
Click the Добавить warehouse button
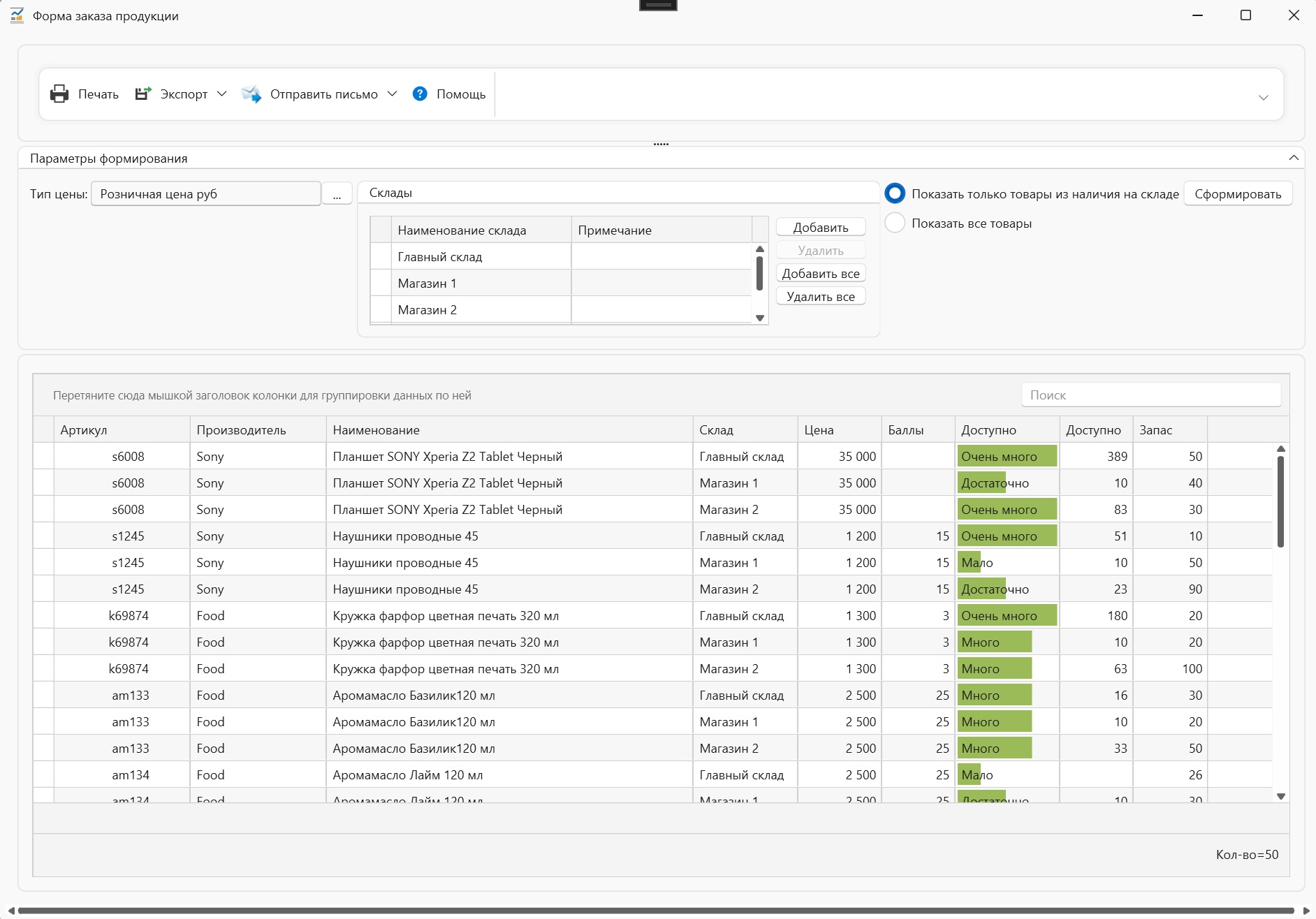point(821,227)
